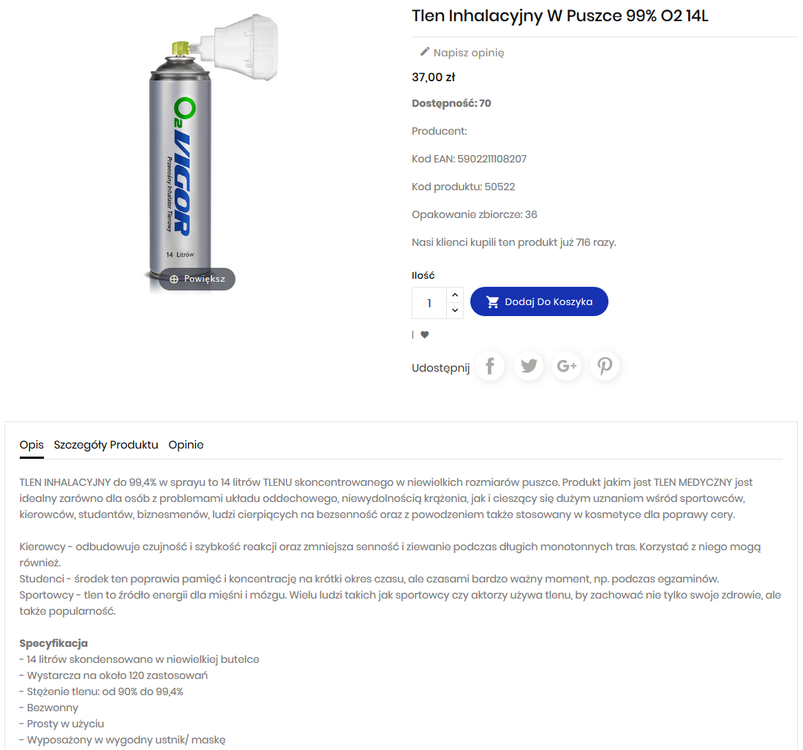Screen dimensions: 803x750
Task: Switch to Szczegóły Produktu tab
Action: coord(106,445)
